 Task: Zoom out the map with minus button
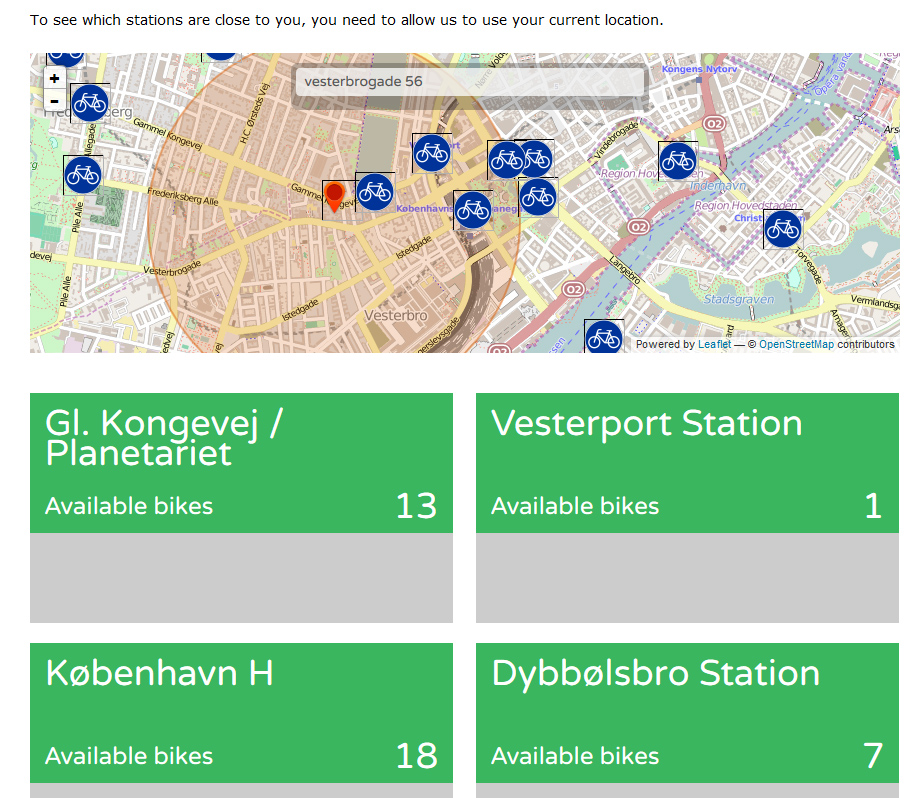pos(55,100)
